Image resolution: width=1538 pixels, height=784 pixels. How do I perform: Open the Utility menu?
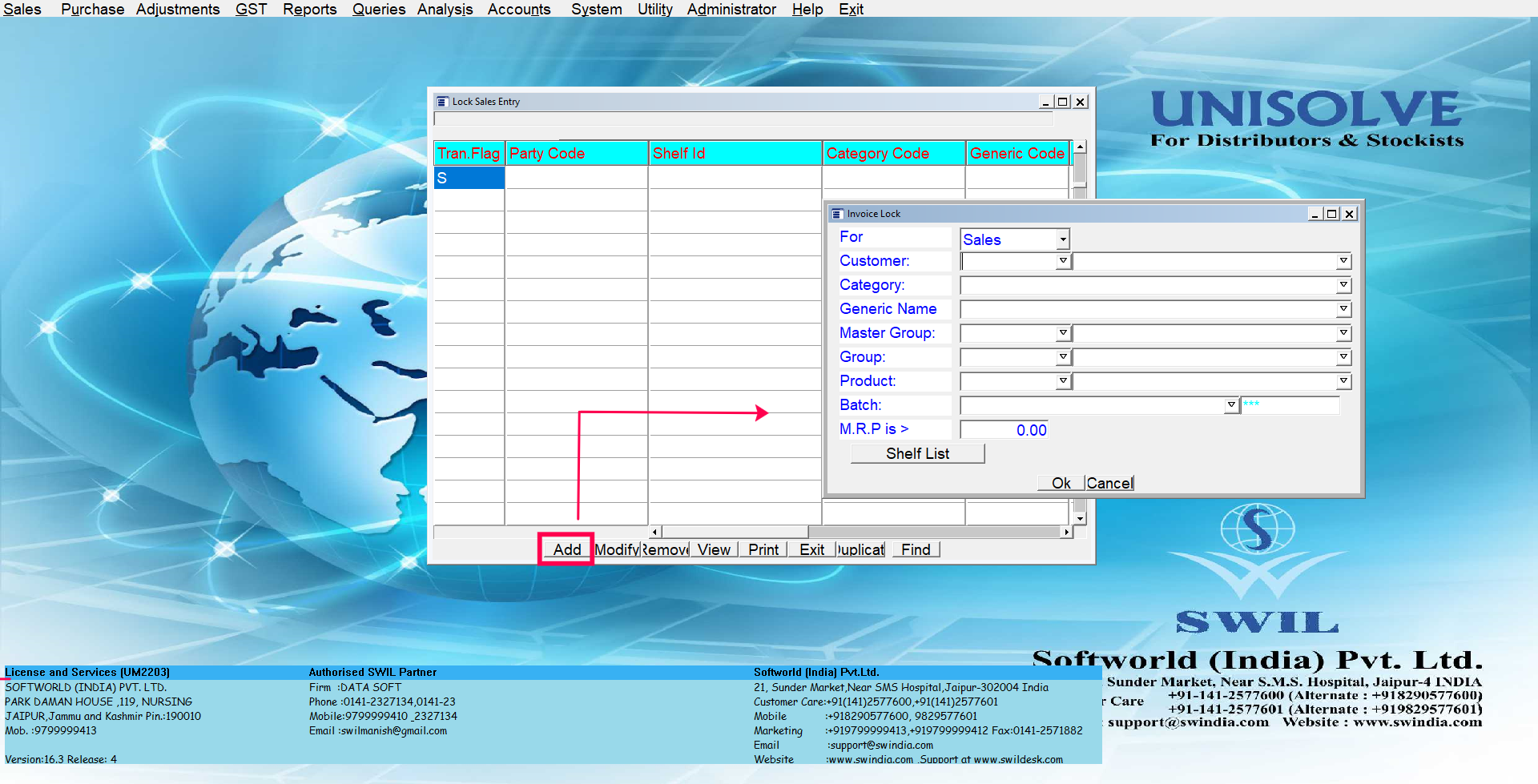click(x=654, y=9)
